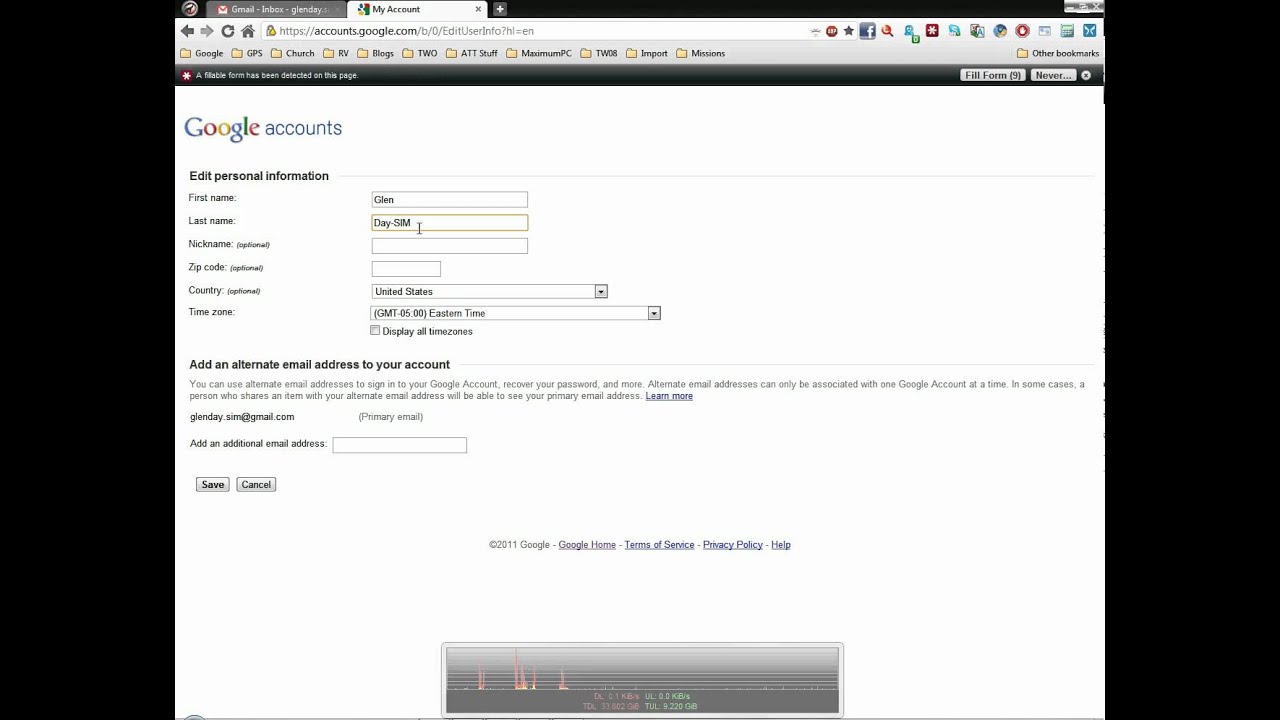Click the red magnifier extension icon
1280x720 pixels.
tap(887, 31)
